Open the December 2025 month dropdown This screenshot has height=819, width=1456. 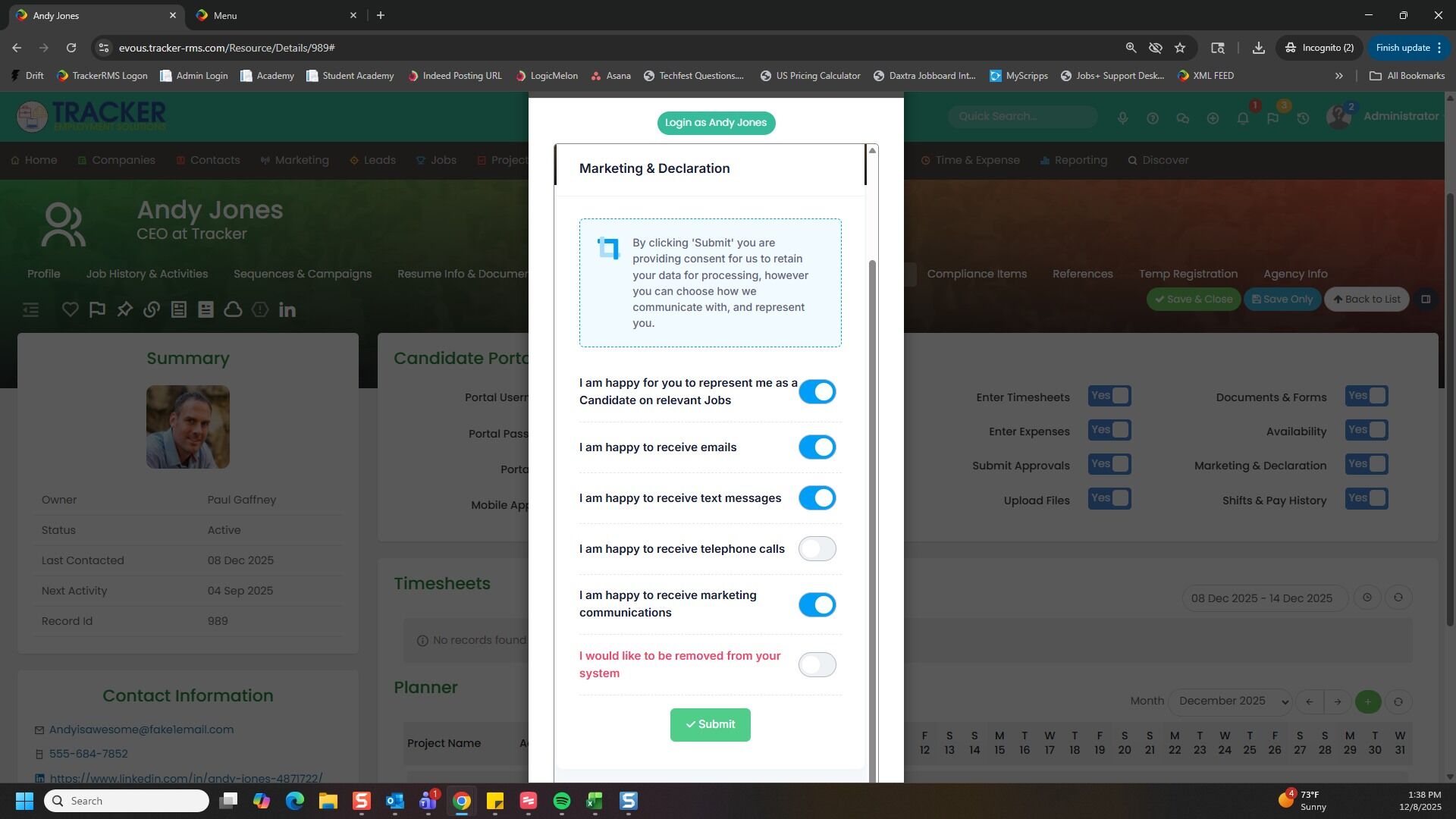tap(1229, 701)
